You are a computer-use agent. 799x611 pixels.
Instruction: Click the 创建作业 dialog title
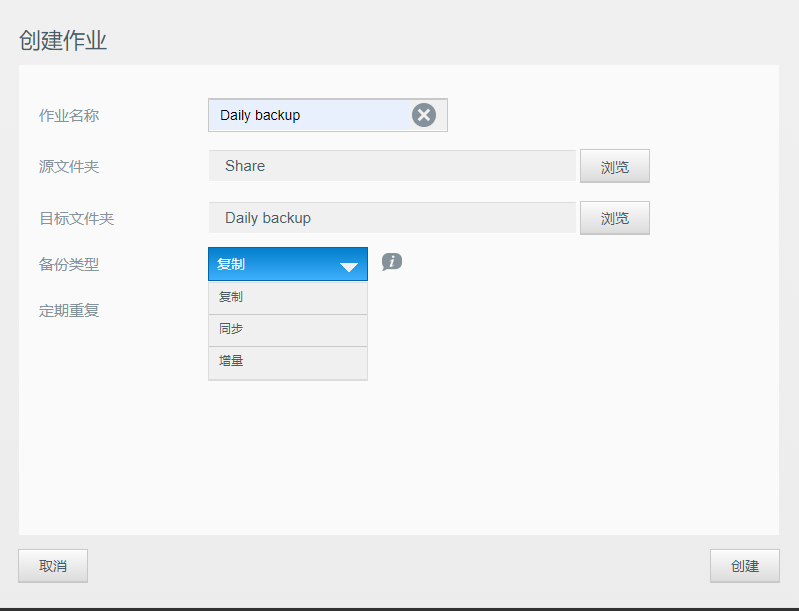(63, 41)
